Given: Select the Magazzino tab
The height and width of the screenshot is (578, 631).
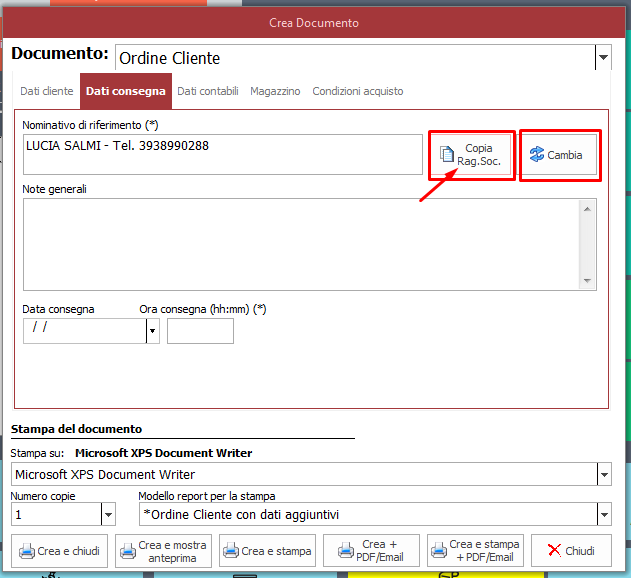Looking at the screenshot, I should pyautogui.click(x=275, y=91).
